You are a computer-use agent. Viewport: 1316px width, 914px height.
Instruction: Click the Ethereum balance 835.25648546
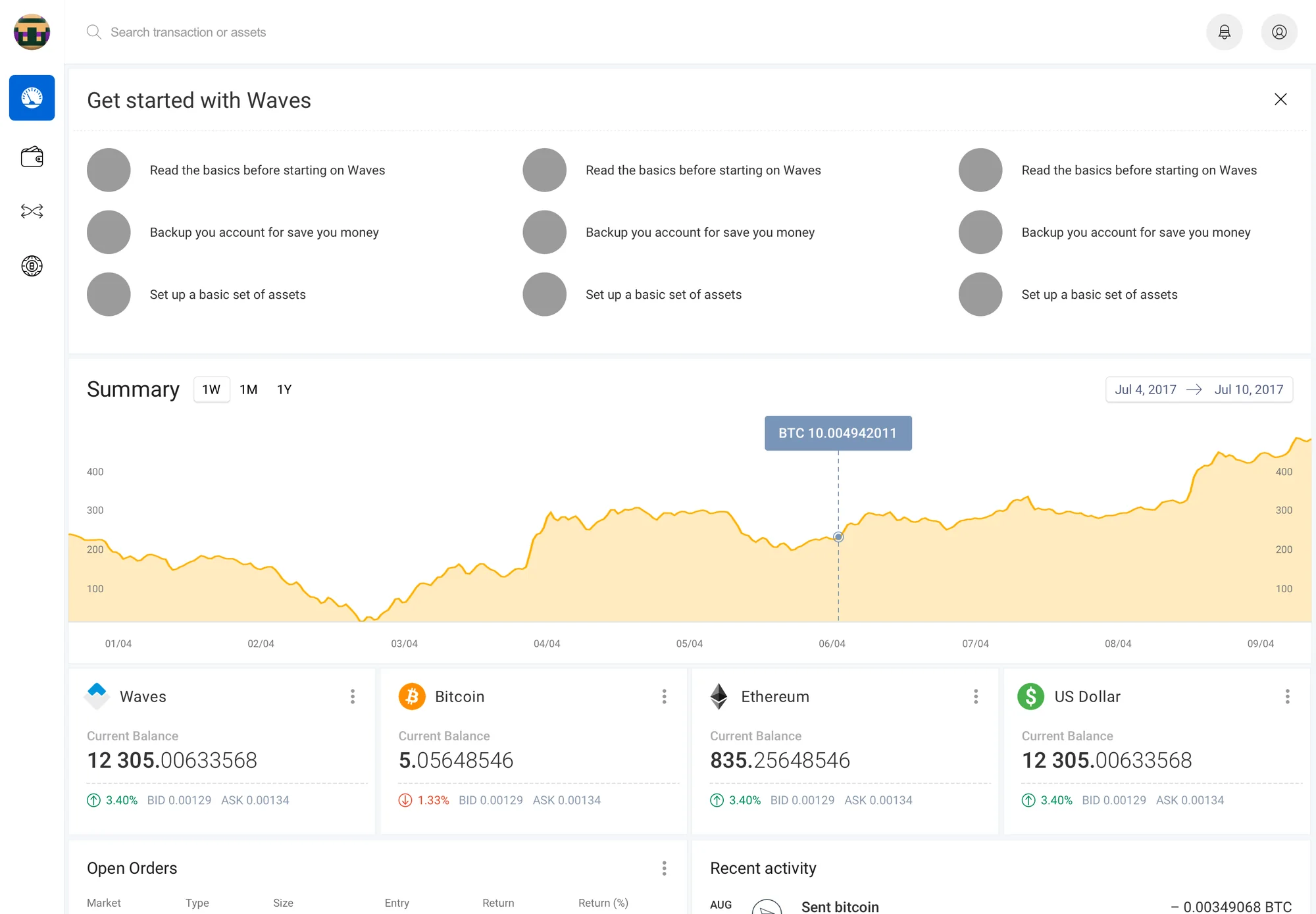[x=780, y=760]
